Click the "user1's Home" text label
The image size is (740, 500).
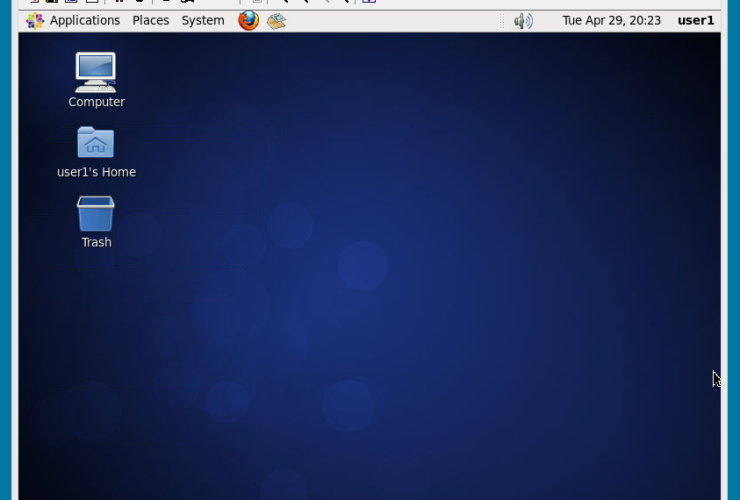tap(96, 172)
